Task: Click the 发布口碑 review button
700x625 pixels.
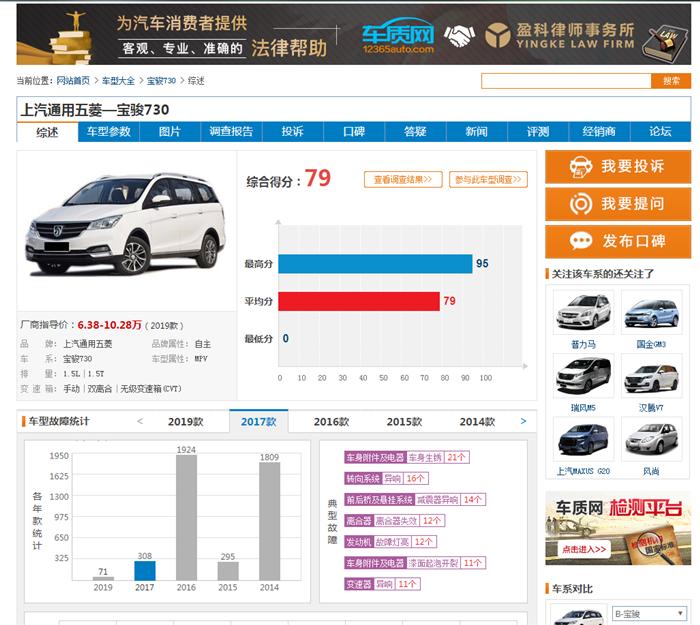Action: click(618, 242)
